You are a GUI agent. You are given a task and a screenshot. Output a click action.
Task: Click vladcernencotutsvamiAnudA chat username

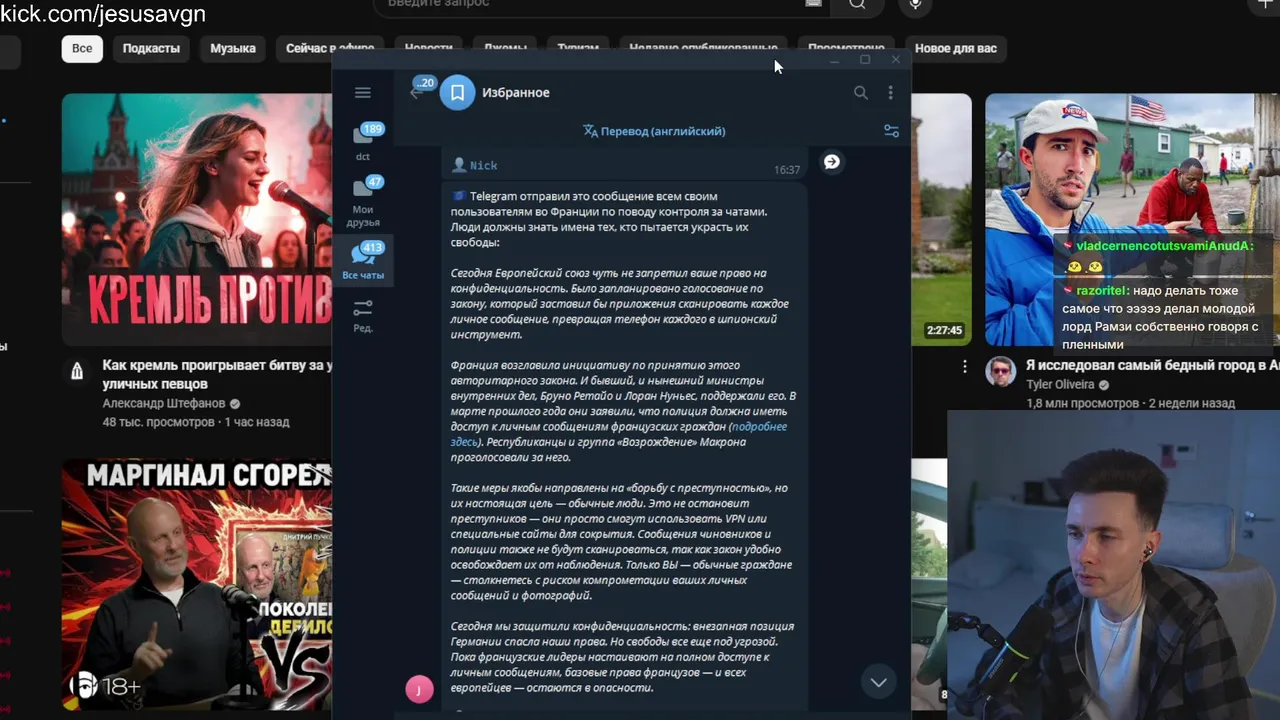point(1163,246)
